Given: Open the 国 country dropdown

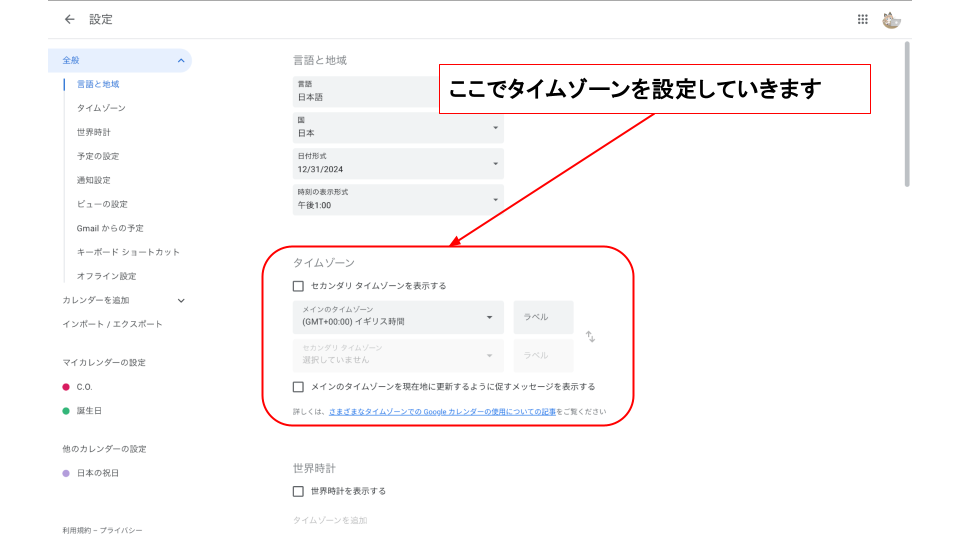Looking at the screenshot, I should (x=397, y=127).
